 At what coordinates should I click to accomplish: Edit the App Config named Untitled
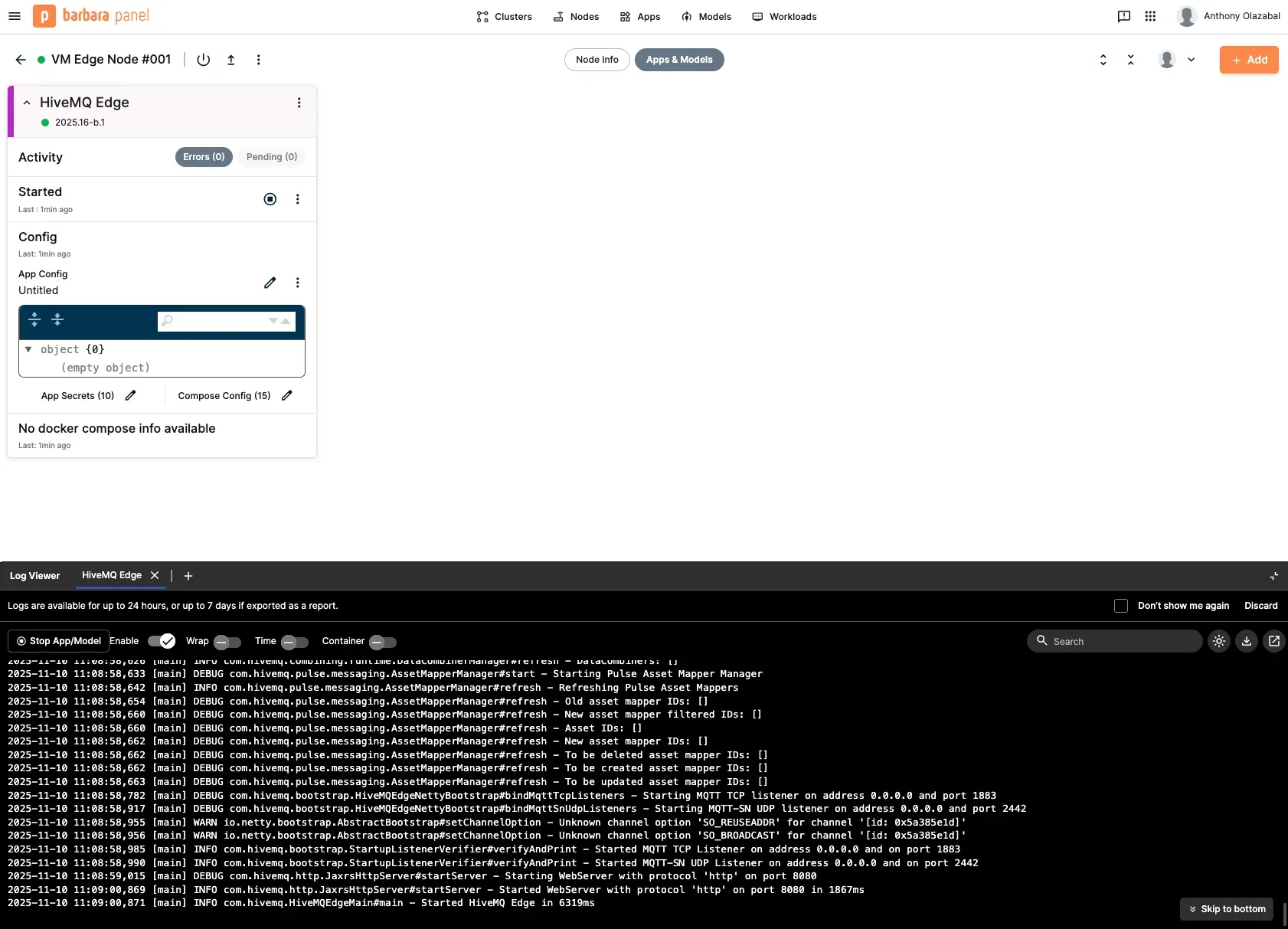pos(270,283)
